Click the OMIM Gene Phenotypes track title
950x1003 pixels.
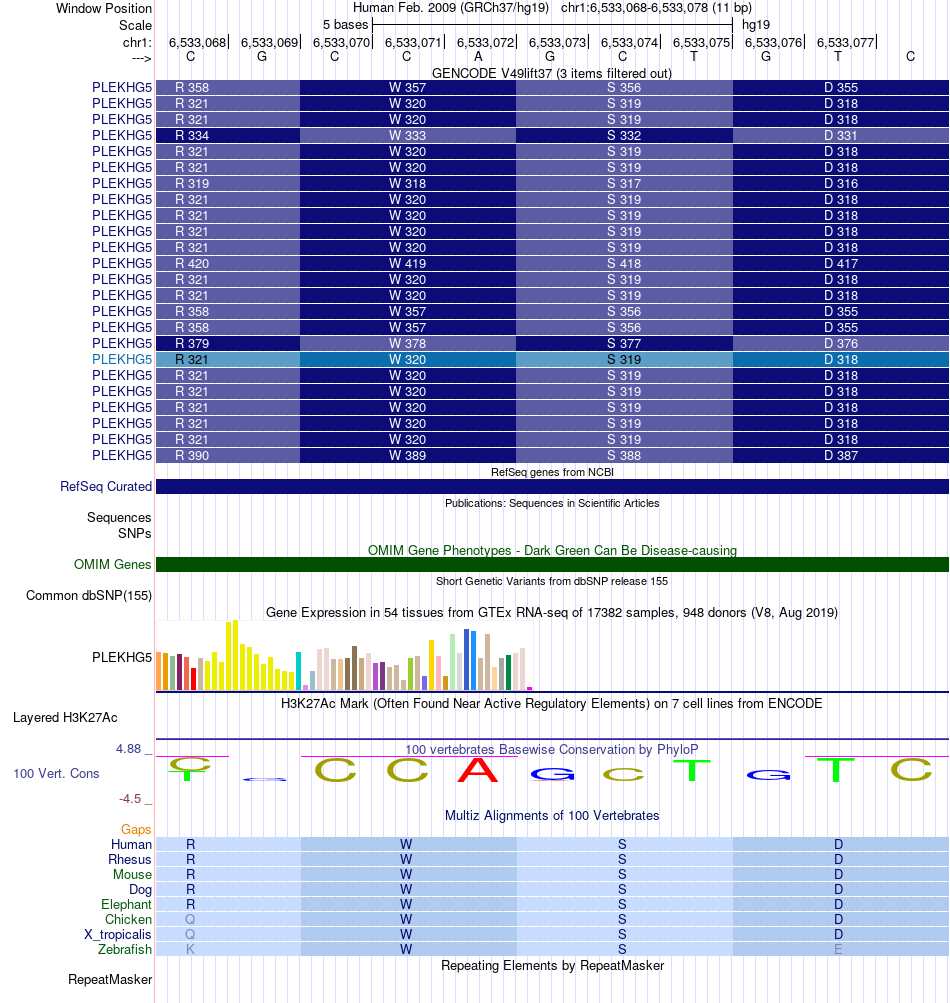(552, 550)
